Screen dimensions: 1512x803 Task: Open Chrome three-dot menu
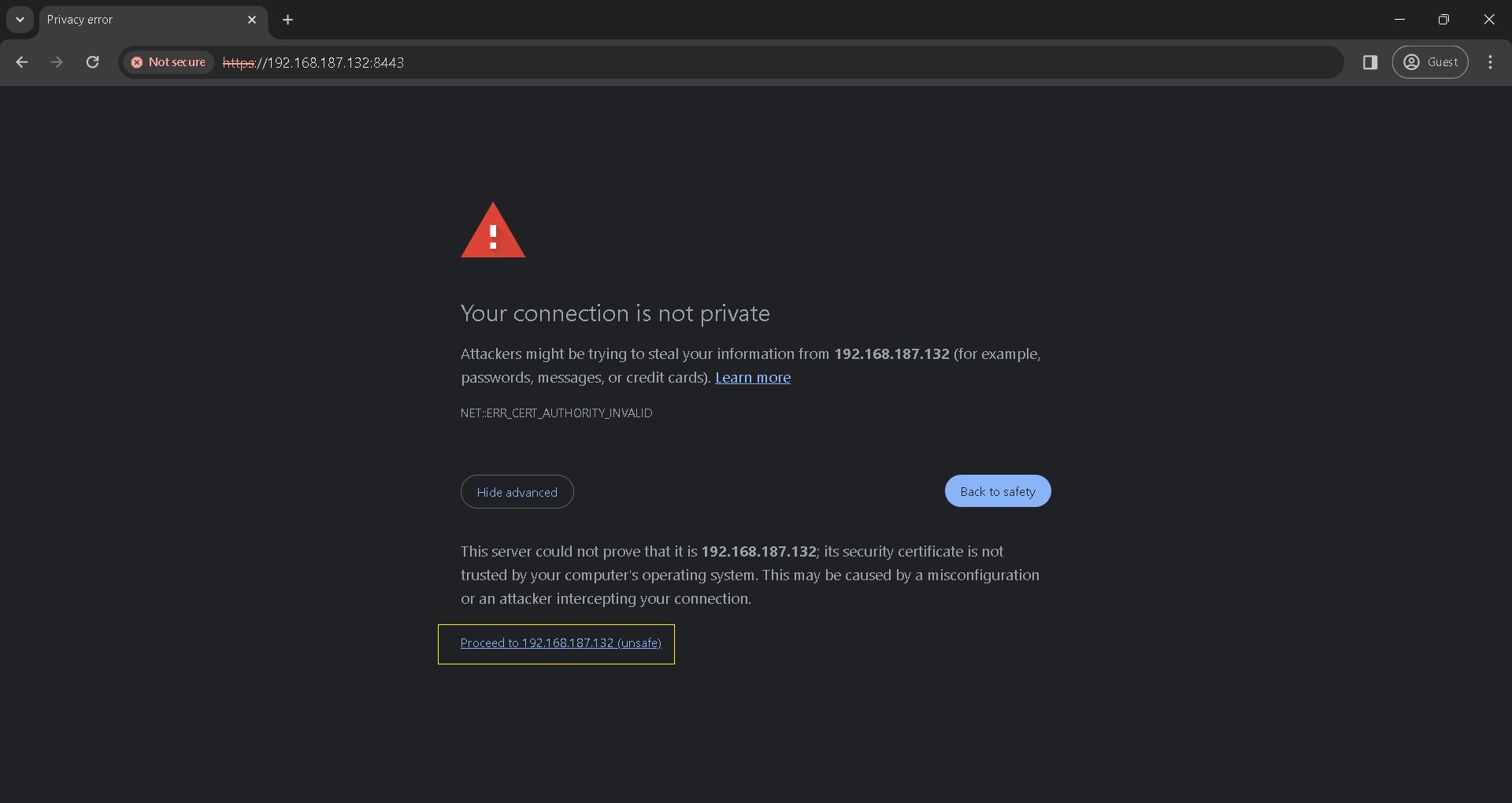pyautogui.click(x=1490, y=62)
